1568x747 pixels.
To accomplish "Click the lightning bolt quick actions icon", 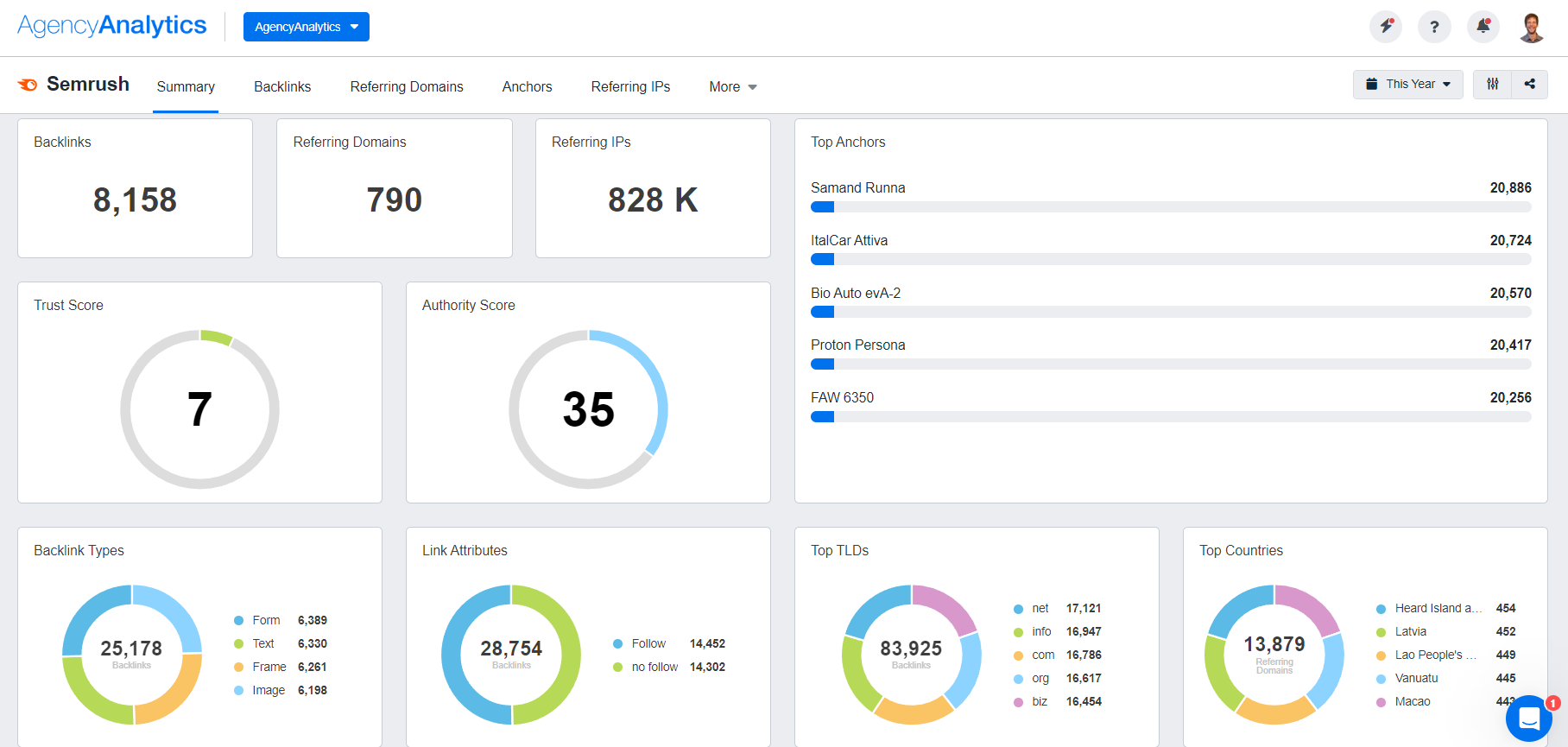I will [x=1386, y=27].
